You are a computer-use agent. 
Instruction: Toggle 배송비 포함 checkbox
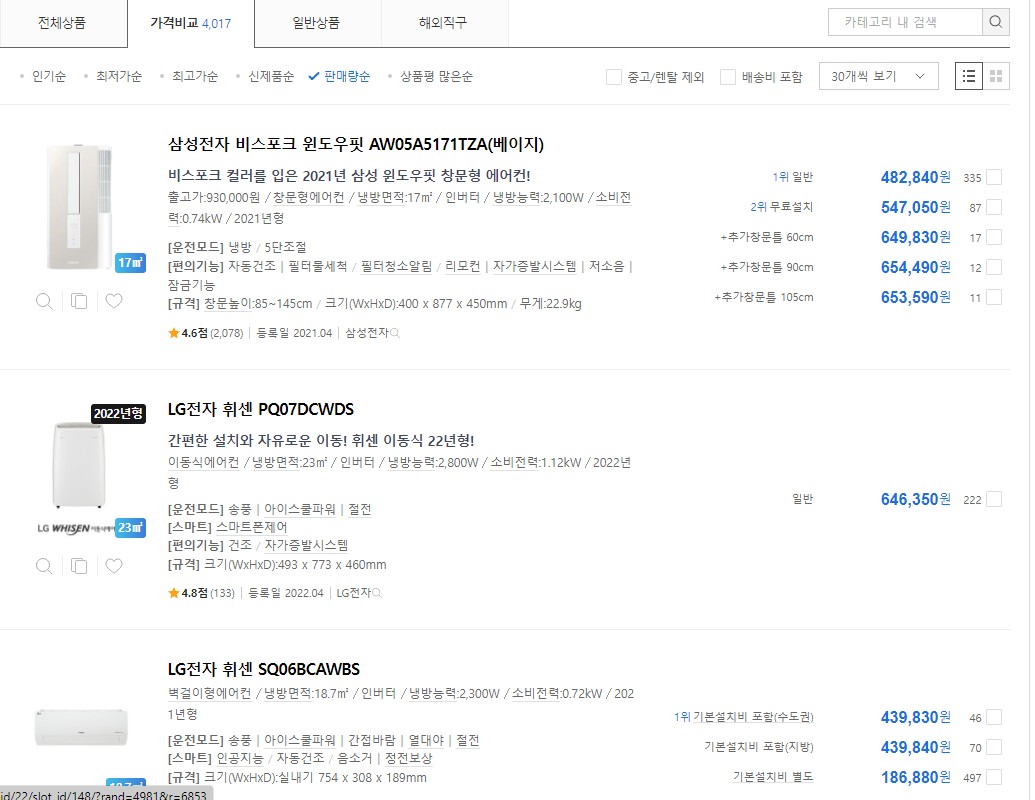click(x=728, y=77)
